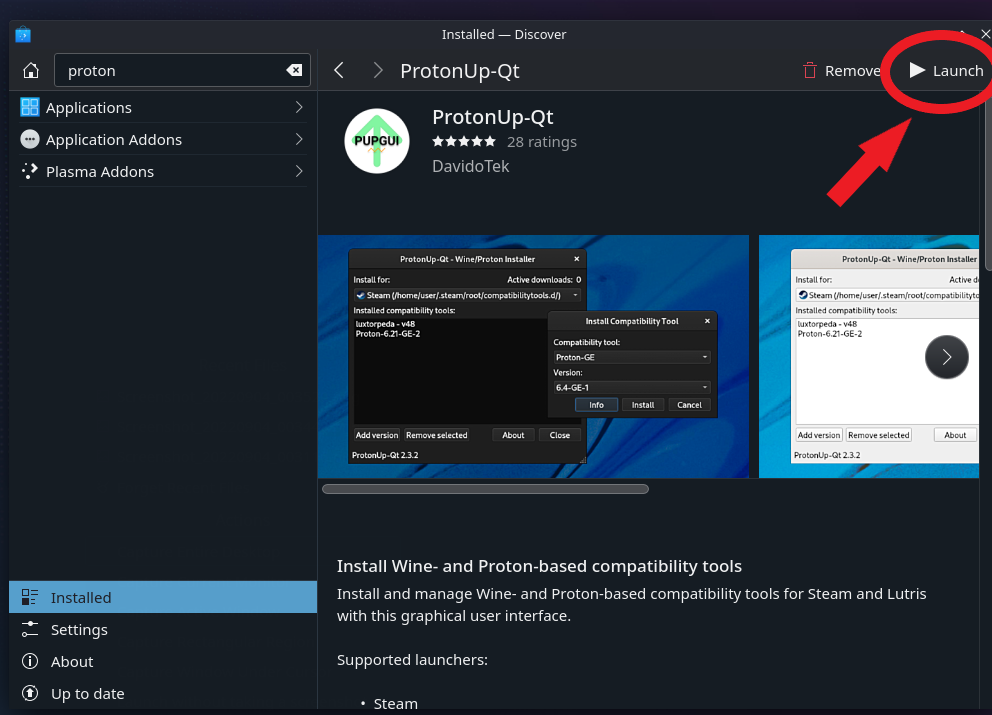Screen dimensions: 992x715
Task: Click the Plasma Addons icon
Action: pos(30,171)
